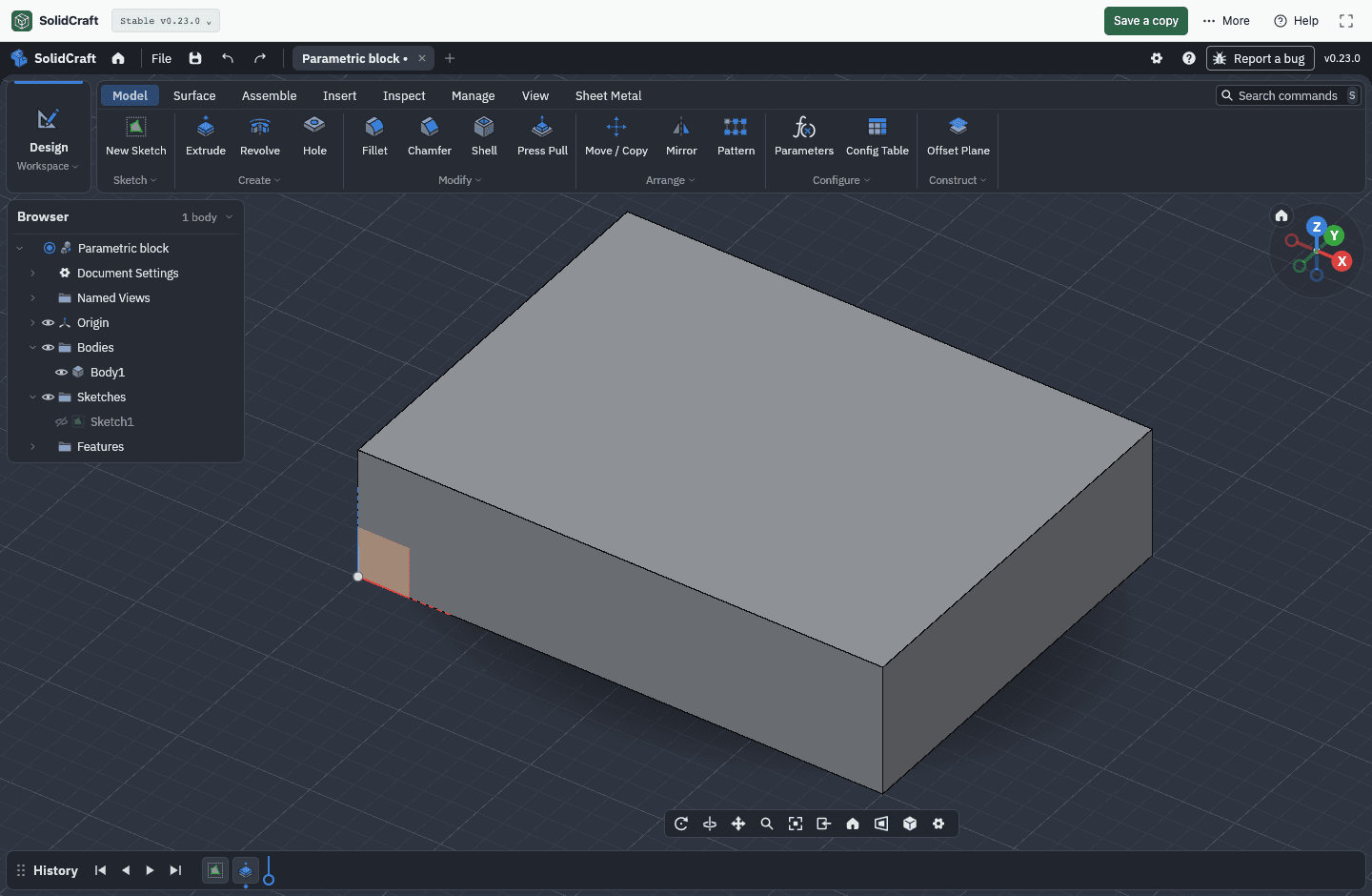
Task: Choose the Chamfer tool
Action: point(430,136)
